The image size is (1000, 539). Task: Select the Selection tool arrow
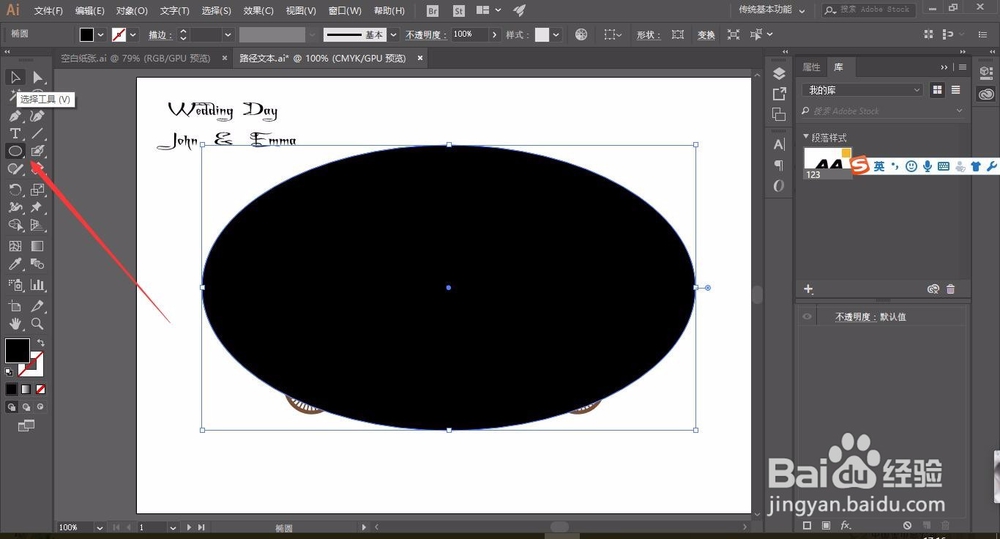[x=15, y=77]
